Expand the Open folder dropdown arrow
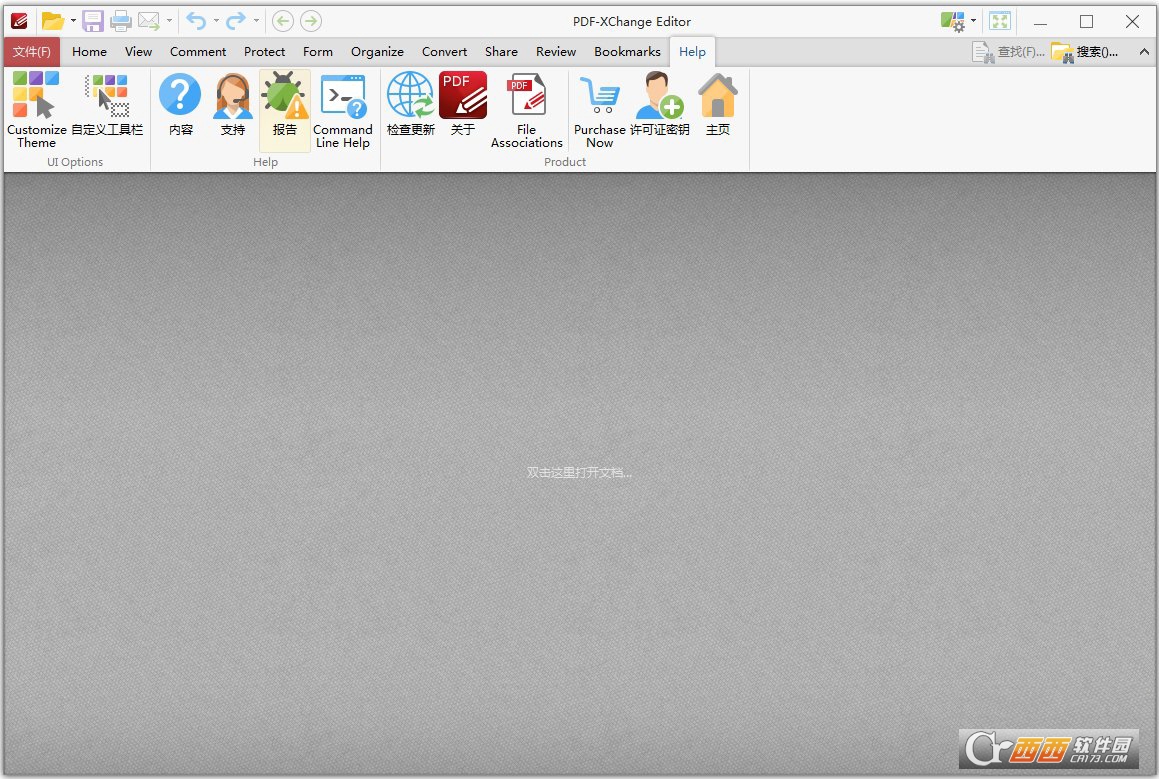 pyautogui.click(x=73, y=21)
